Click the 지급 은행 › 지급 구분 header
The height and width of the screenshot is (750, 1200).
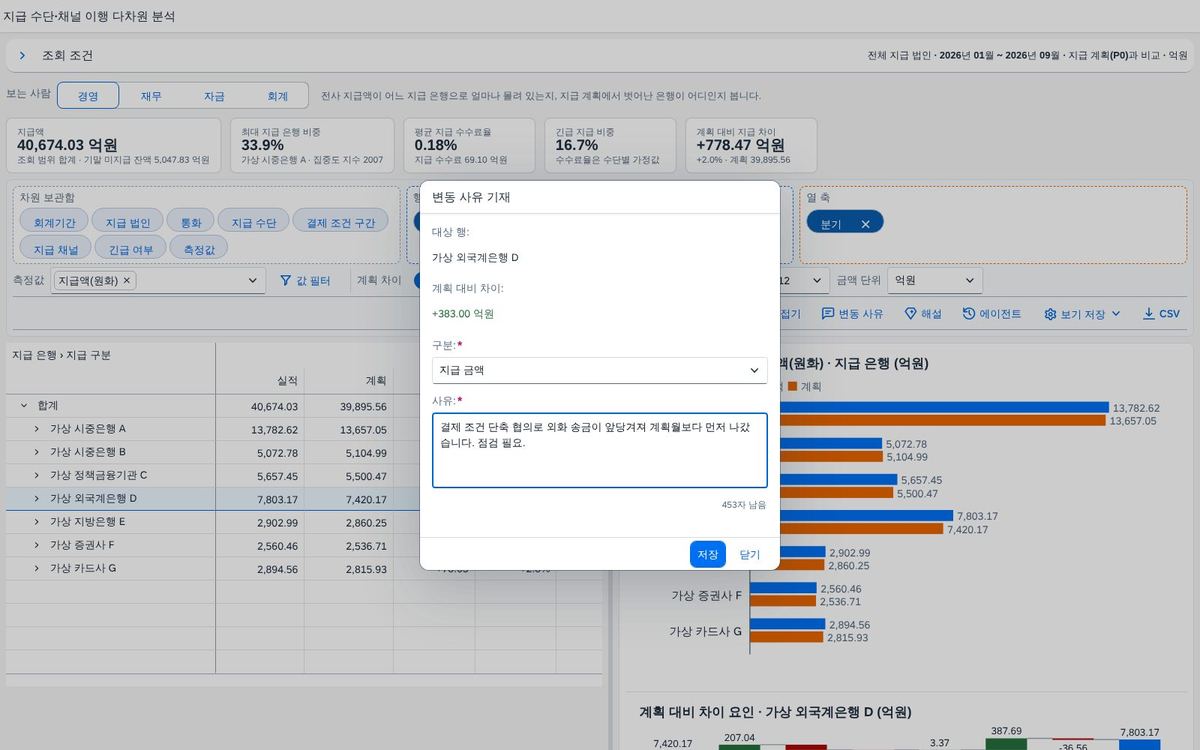tap(62, 355)
